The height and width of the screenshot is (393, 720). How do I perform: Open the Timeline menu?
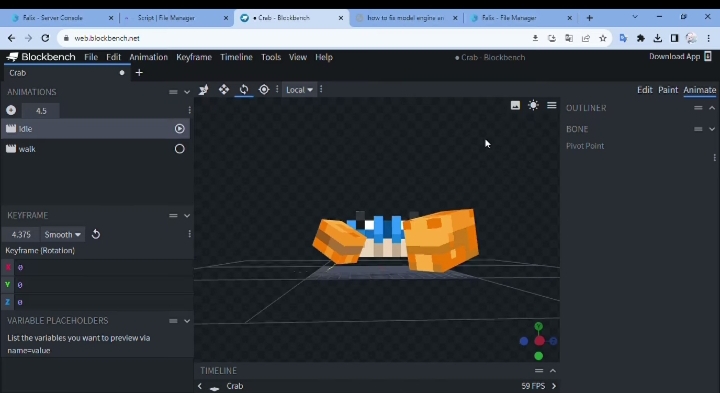click(x=236, y=57)
